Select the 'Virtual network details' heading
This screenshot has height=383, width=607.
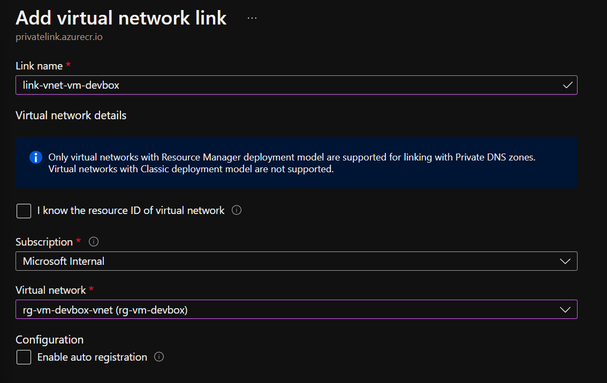click(x=71, y=115)
